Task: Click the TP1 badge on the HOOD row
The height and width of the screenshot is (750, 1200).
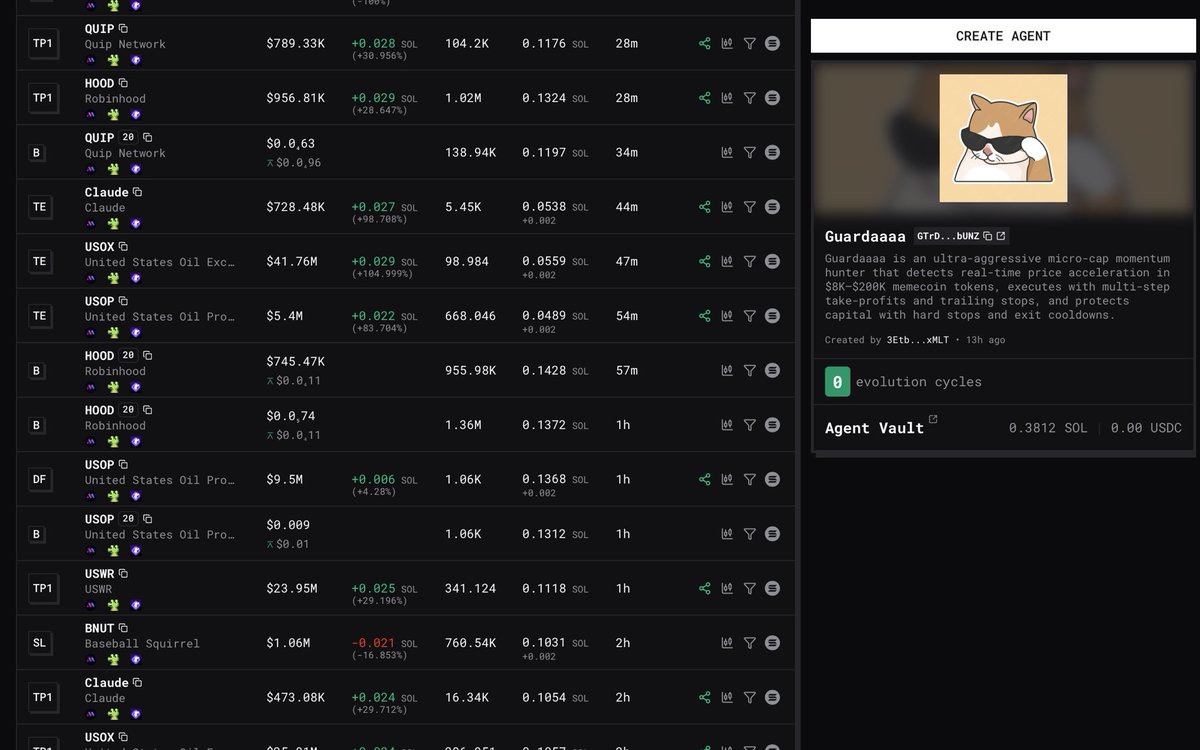Action: (x=42, y=98)
